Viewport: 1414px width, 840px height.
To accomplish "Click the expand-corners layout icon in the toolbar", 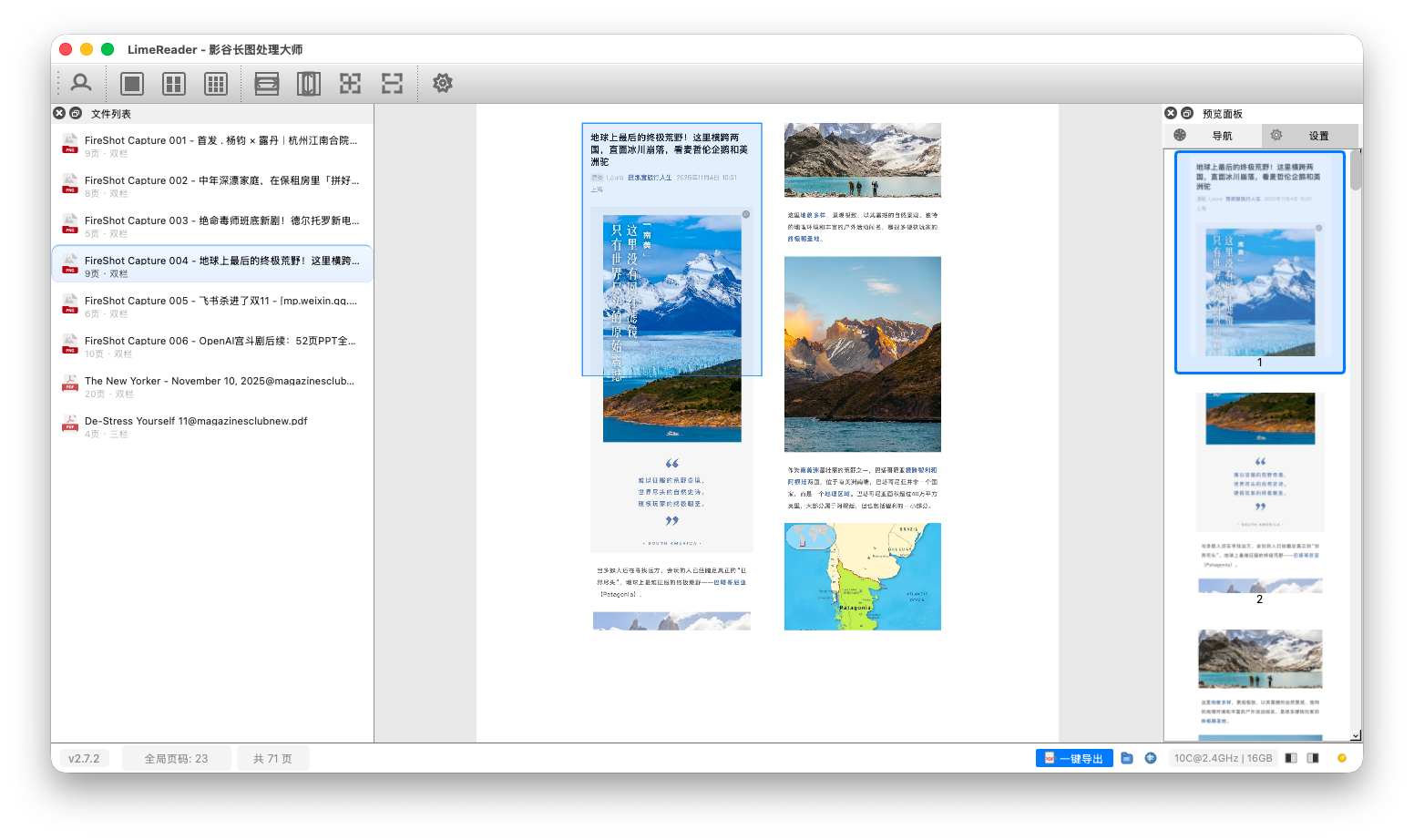I will coord(350,83).
